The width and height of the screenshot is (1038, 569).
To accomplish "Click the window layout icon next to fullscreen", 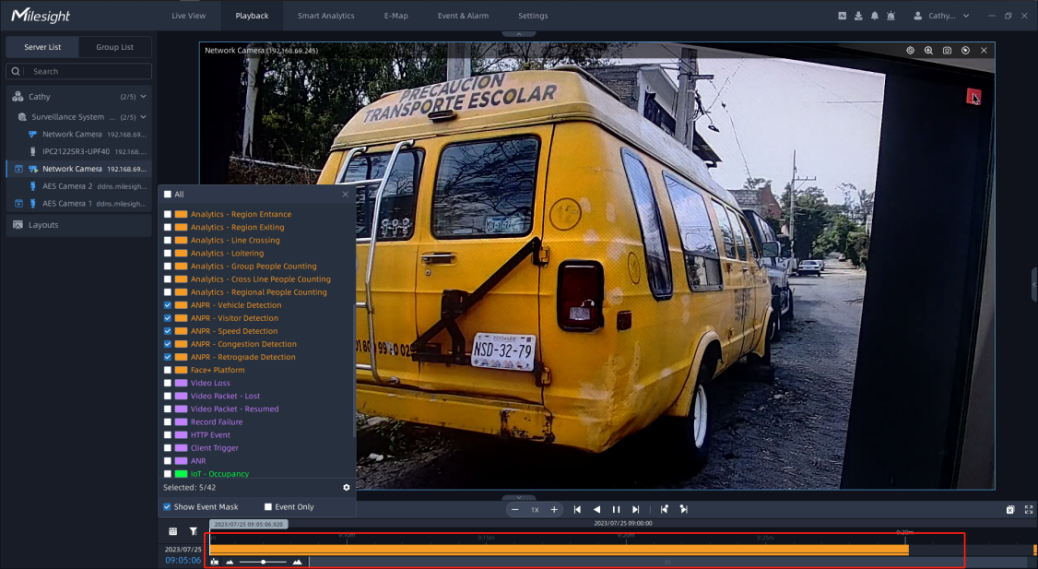I will [1010, 509].
